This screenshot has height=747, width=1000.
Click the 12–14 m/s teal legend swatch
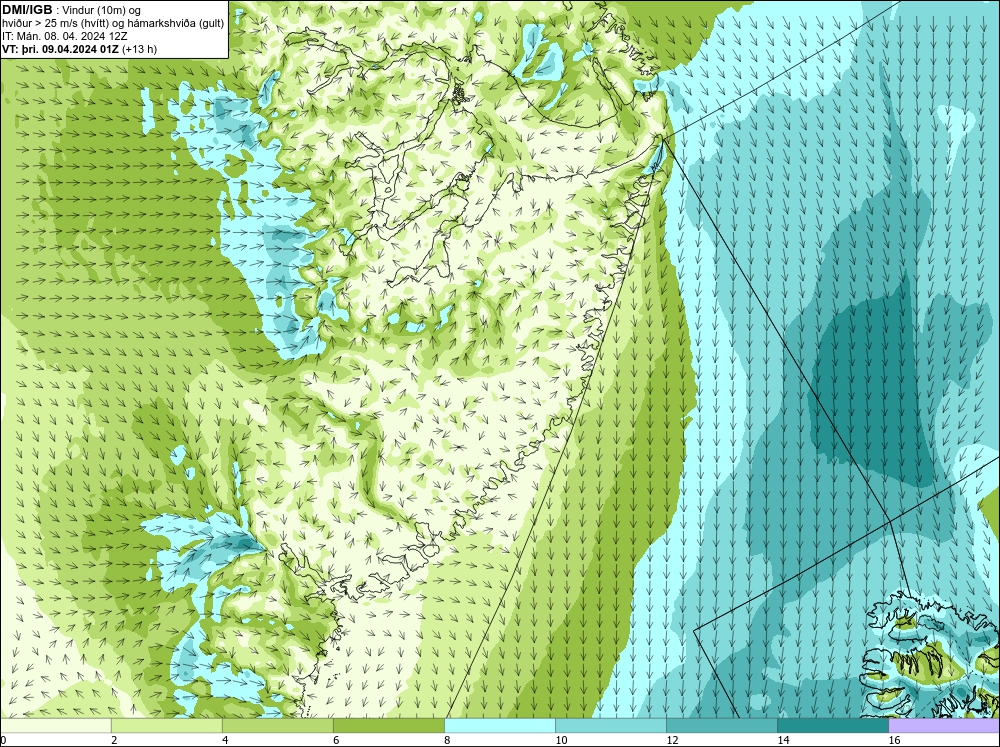[721, 725]
